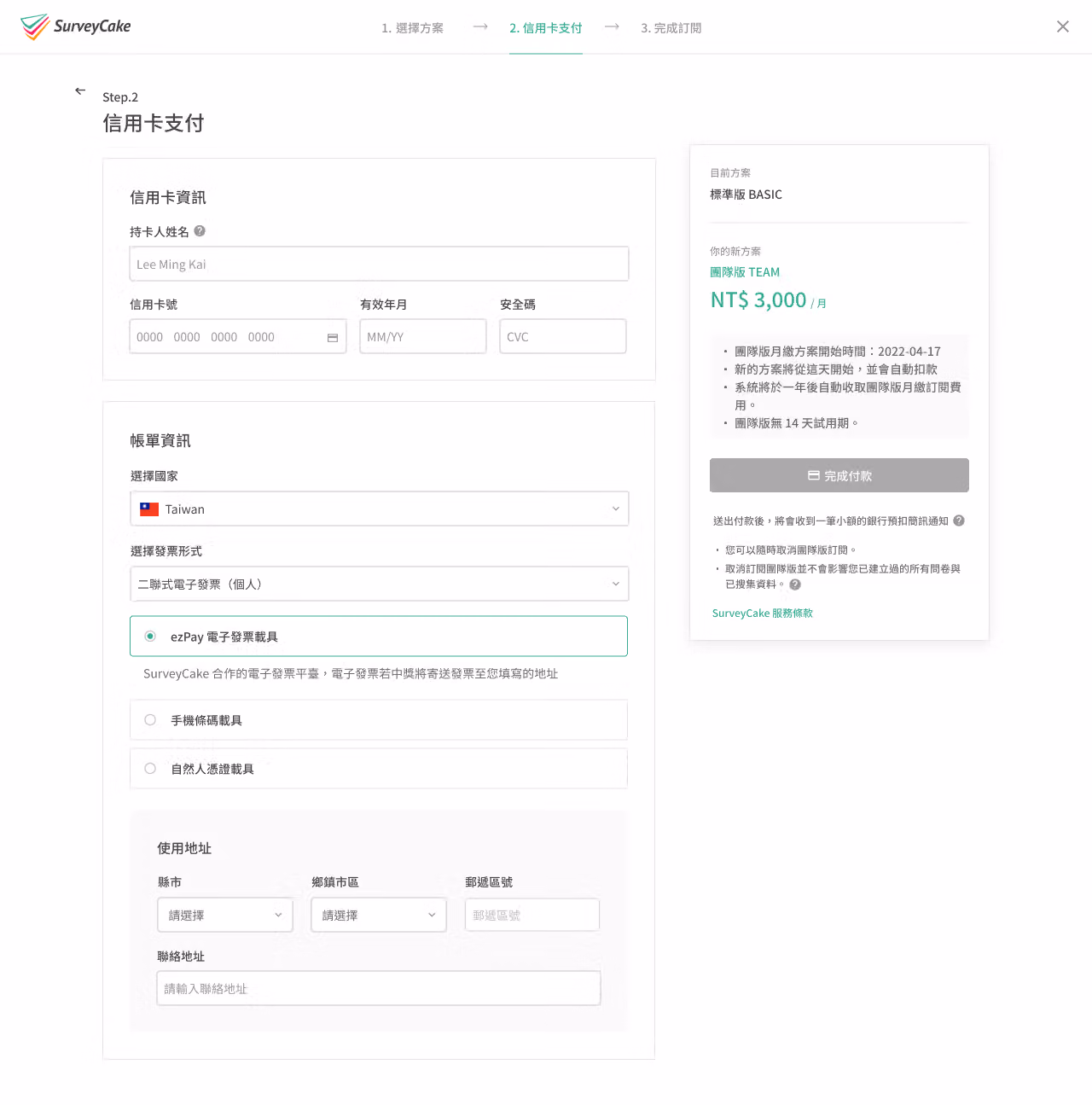Close the payment page with X
This screenshot has height=1105, width=1092.
(x=1063, y=26)
